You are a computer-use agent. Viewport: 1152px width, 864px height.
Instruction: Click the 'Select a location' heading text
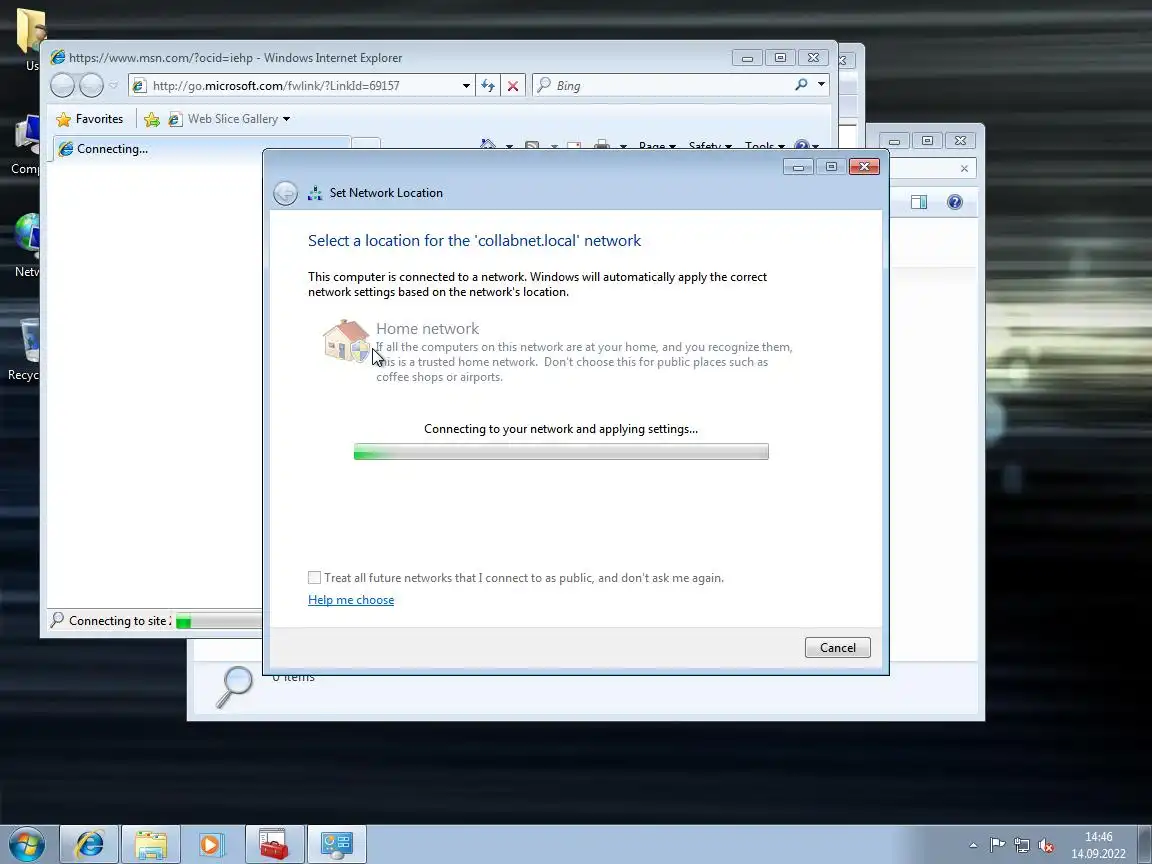(x=475, y=240)
